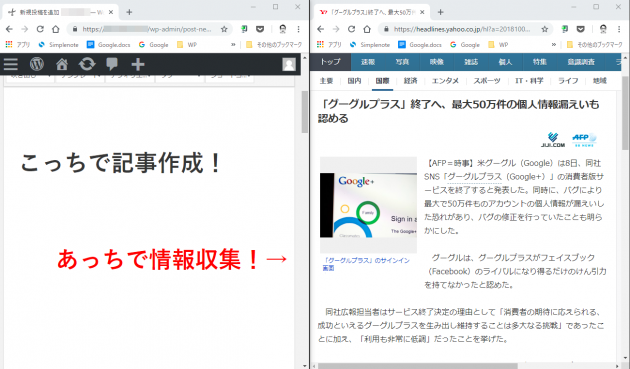The width and height of the screenshot is (630, 369).
Task: Click the updates refresh icon in WordPress bar
Action: click(x=87, y=64)
